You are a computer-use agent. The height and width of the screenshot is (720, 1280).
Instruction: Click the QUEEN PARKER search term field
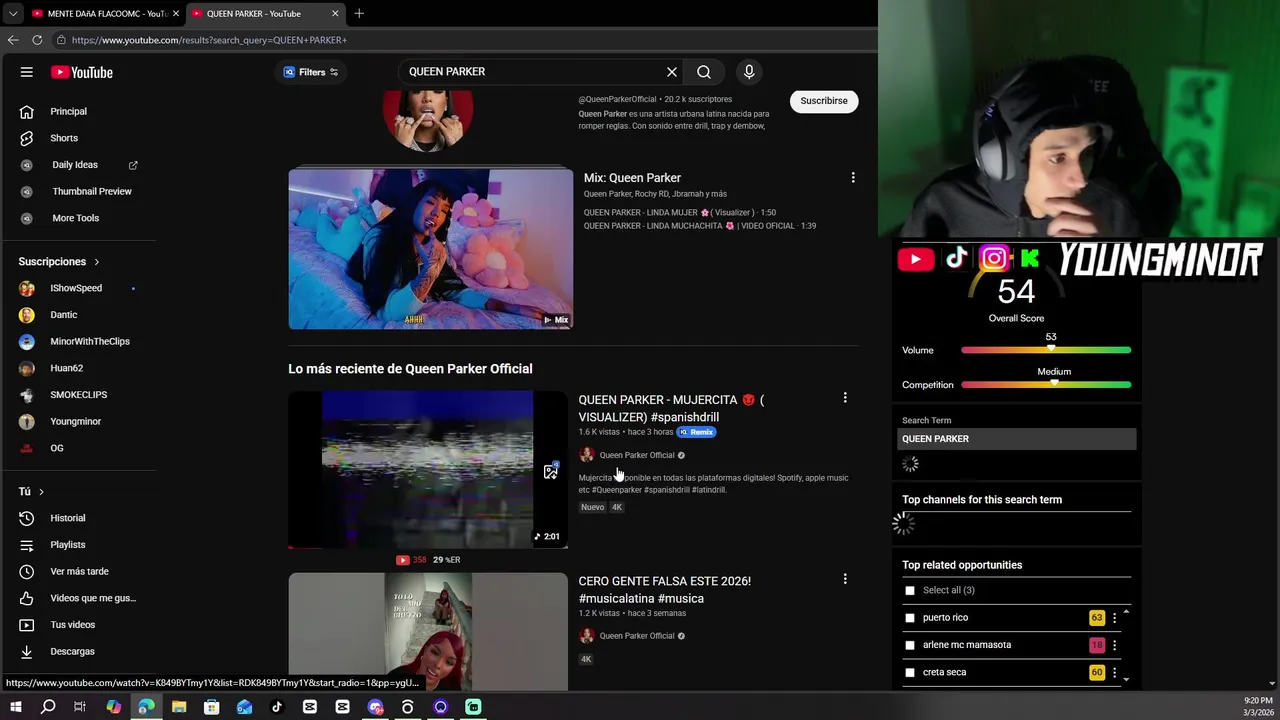[1017, 439]
